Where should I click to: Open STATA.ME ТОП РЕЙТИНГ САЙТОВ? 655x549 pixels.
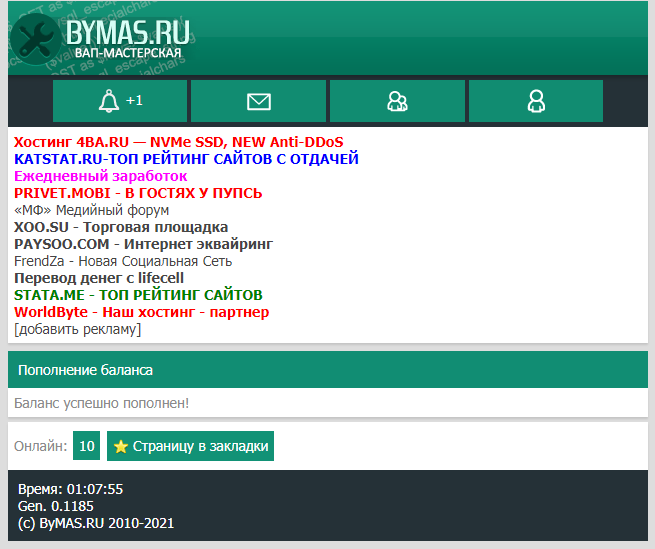pyautogui.click(x=138, y=295)
